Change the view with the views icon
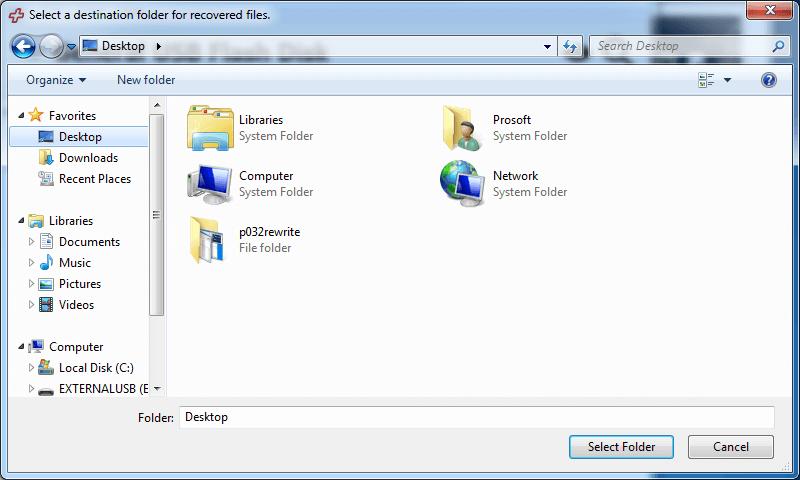The width and height of the screenshot is (800, 480). (x=706, y=80)
